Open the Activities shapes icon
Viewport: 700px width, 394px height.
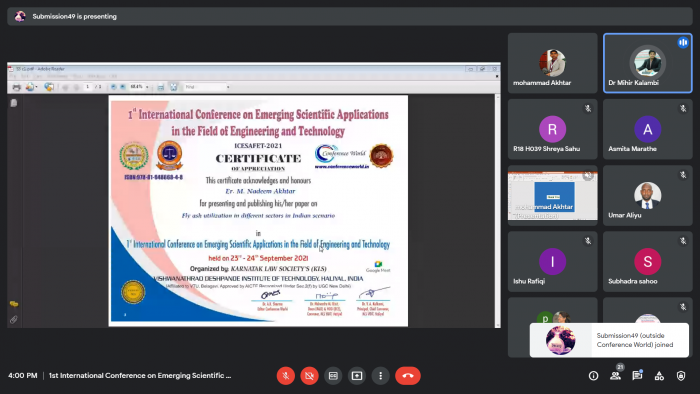coord(659,376)
